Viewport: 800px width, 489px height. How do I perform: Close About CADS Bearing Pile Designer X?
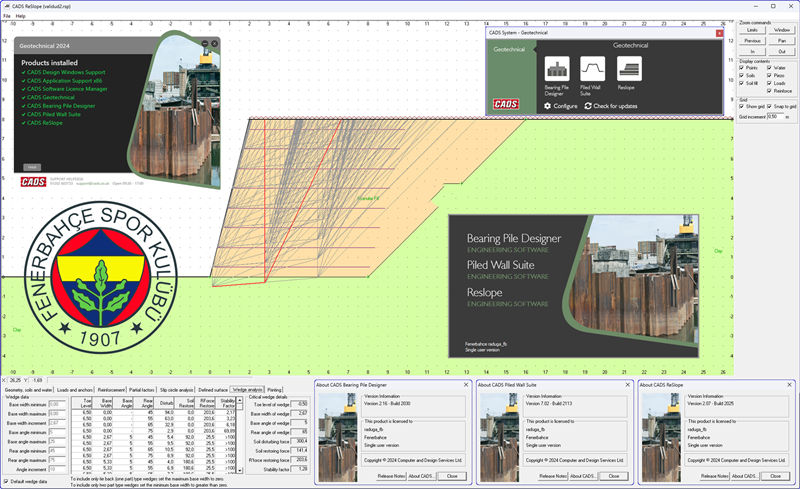point(466,384)
